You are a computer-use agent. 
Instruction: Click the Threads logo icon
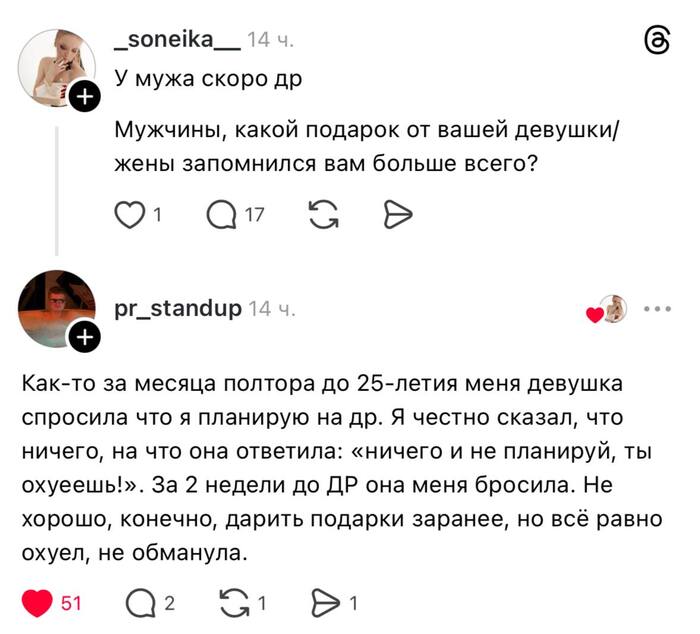(x=657, y=40)
